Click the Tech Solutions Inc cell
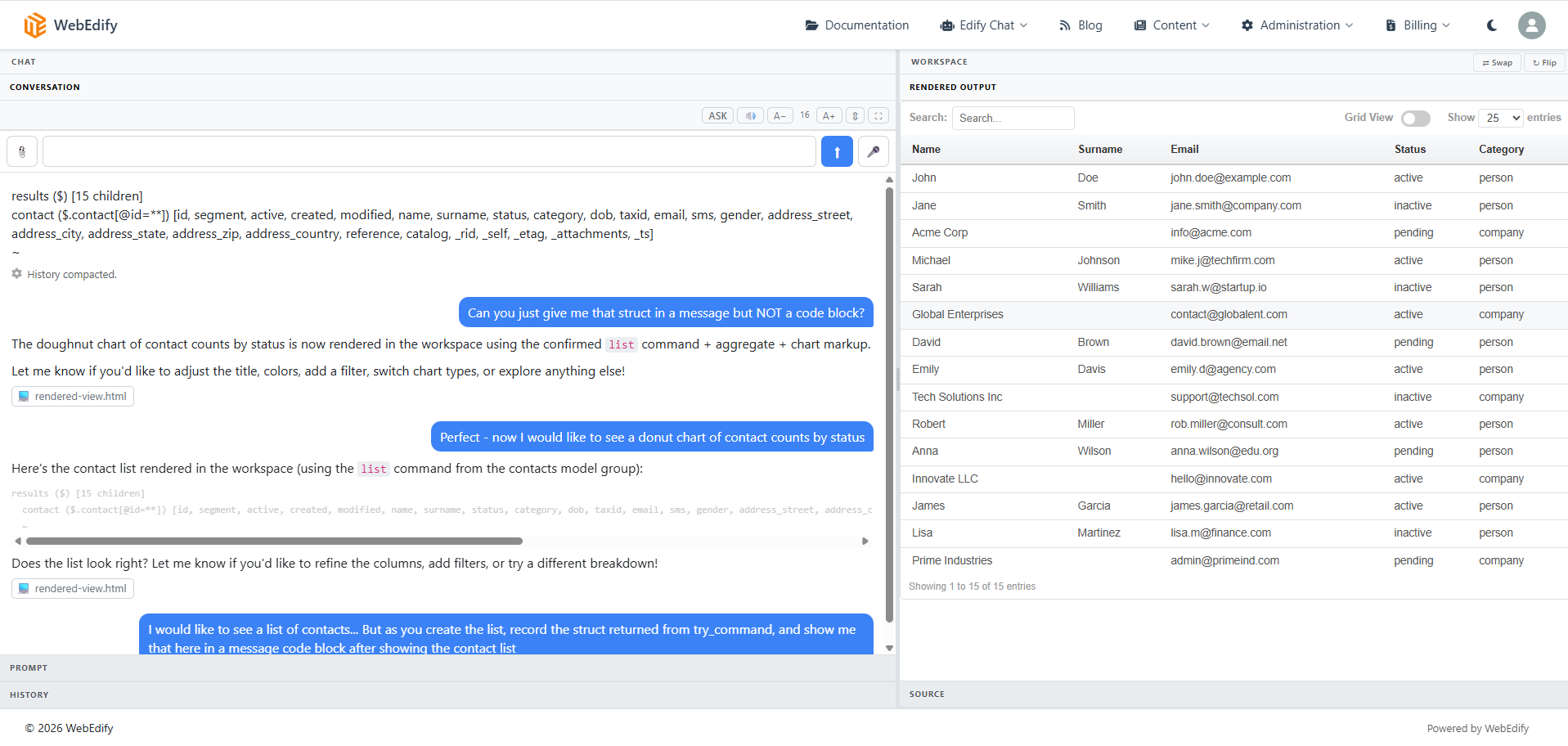The image size is (1568, 746). (957, 398)
